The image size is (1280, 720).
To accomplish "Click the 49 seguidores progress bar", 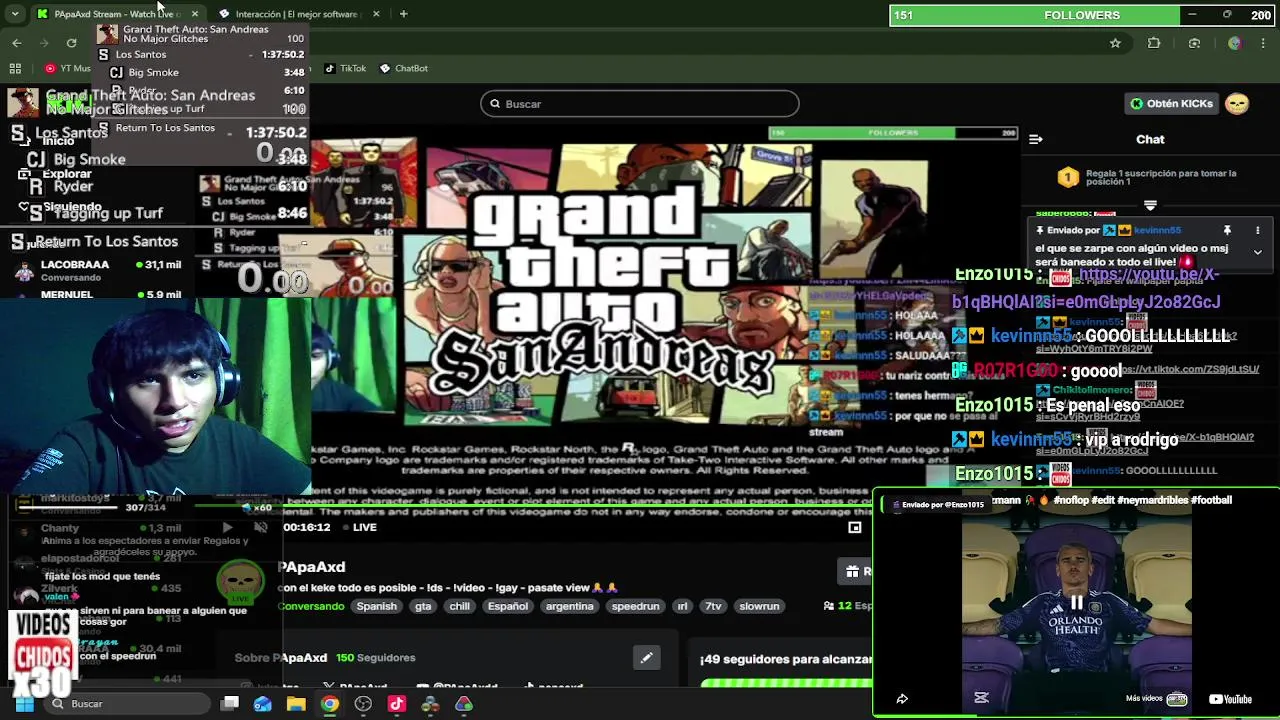I will [786, 684].
